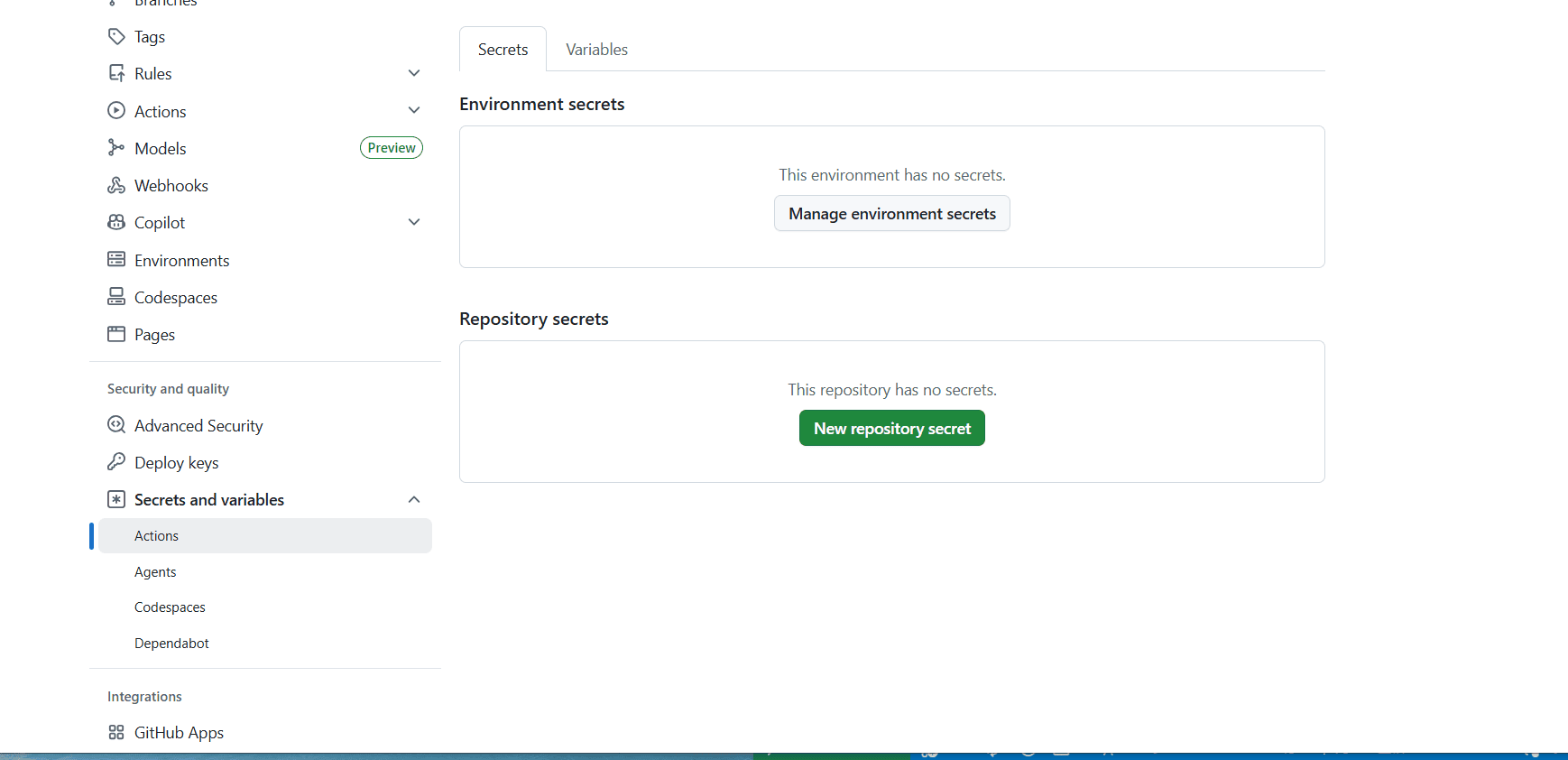This screenshot has height=760, width=1568.
Task: Open the Models settings page
Action: pyautogui.click(x=161, y=148)
